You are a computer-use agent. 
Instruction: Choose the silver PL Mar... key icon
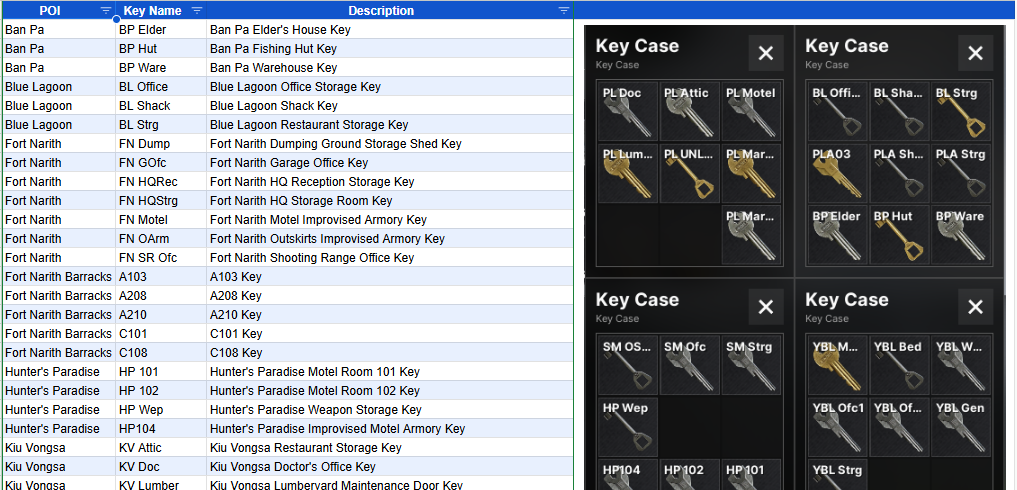(x=752, y=235)
